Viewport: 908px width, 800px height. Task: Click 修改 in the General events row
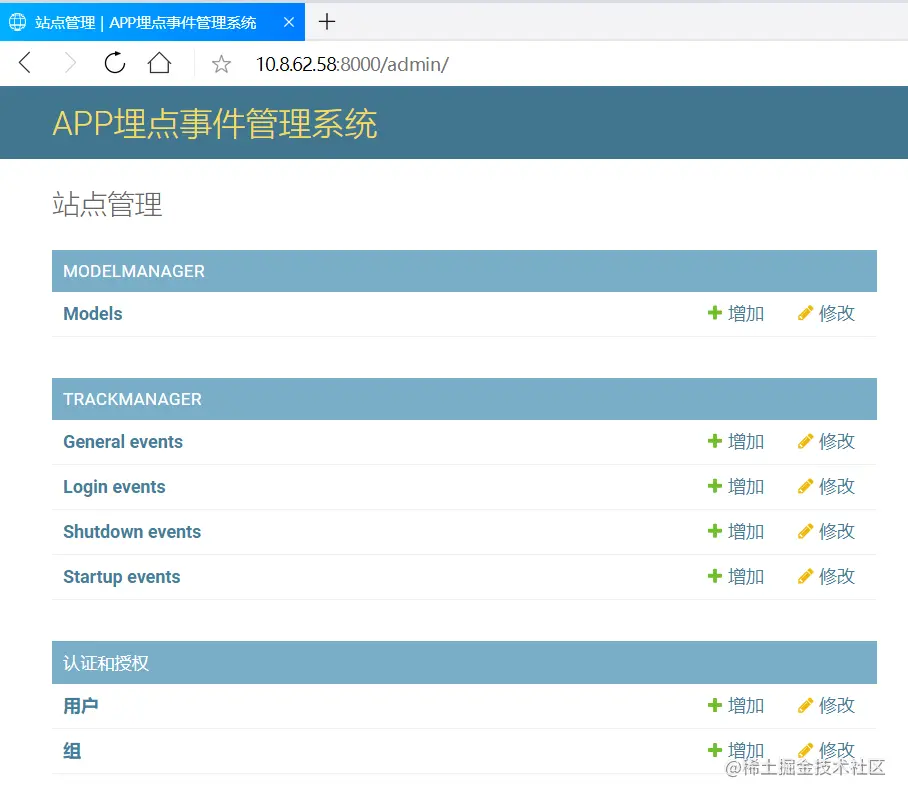pos(826,441)
